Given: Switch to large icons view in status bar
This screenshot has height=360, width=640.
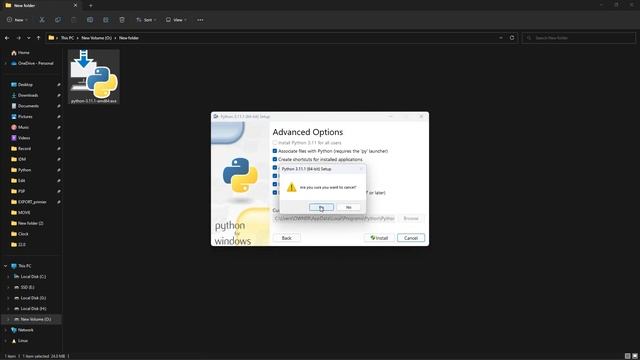Looking at the screenshot, I should coord(635,356).
